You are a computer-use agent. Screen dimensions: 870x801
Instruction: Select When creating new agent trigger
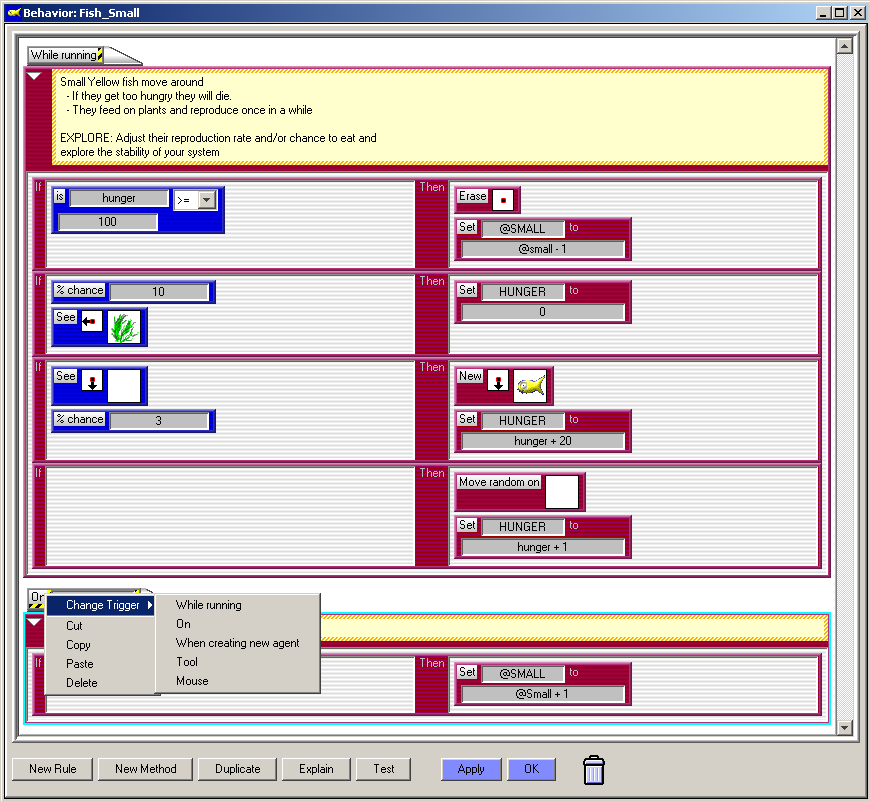coord(237,643)
